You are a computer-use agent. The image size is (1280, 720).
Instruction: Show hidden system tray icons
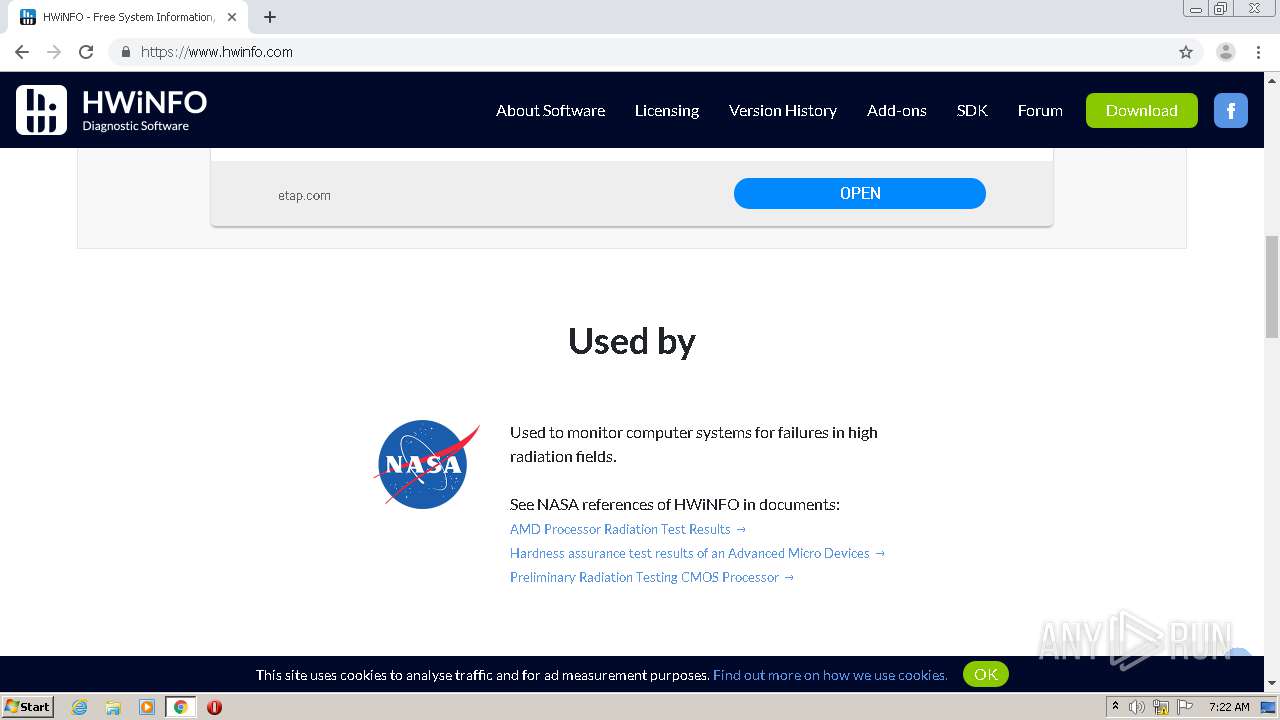1115,707
